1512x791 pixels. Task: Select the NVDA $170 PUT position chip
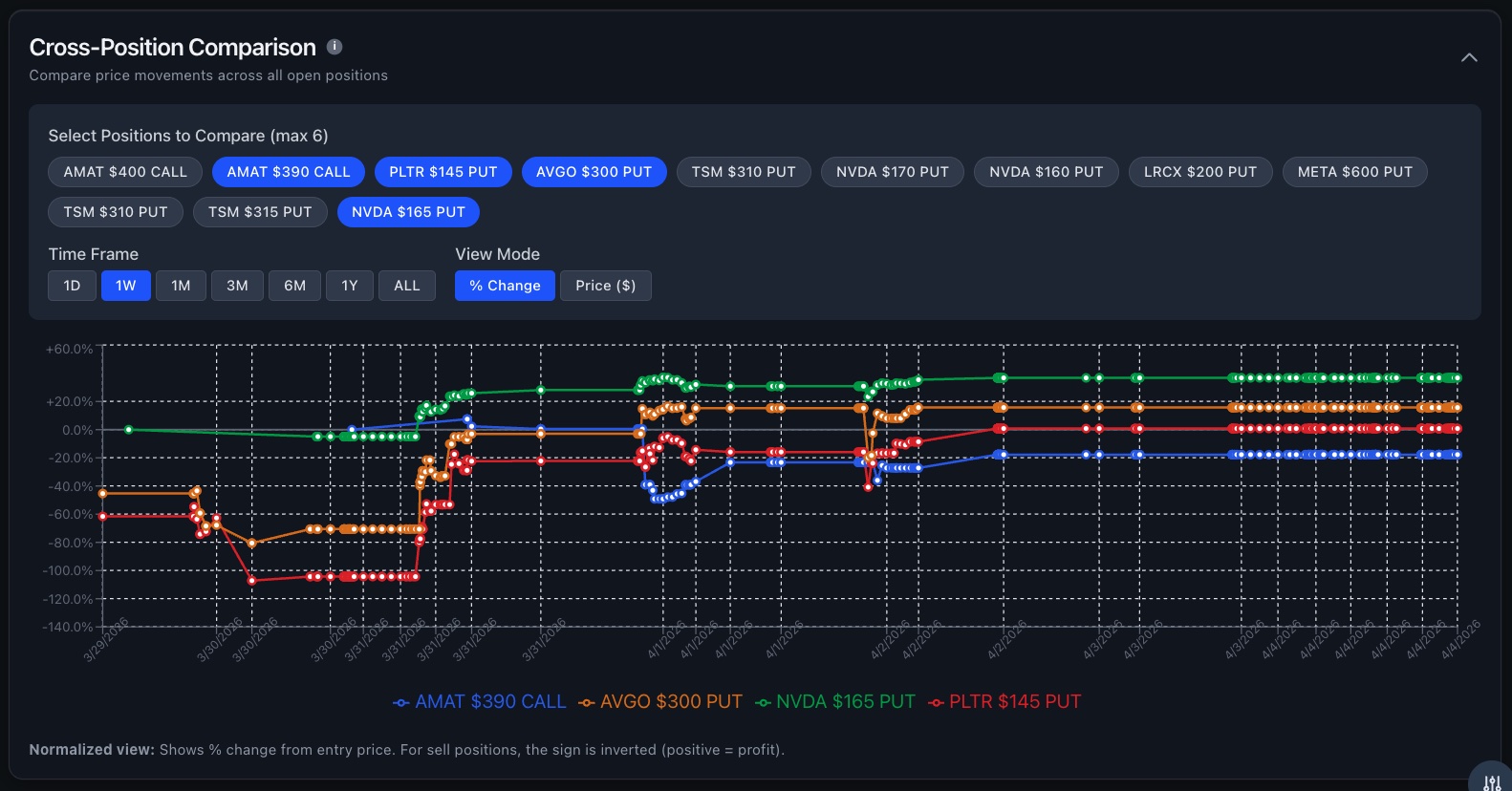click(893, 172)
